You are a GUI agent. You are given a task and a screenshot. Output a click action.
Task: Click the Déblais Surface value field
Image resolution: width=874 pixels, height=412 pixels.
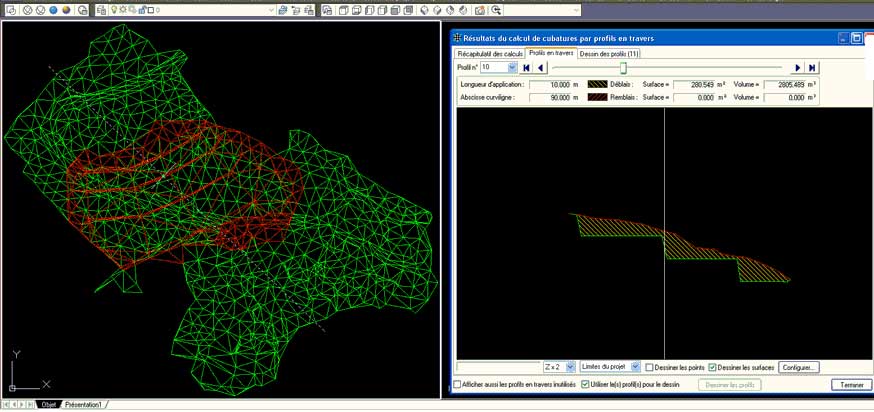(x=694, y=85)
